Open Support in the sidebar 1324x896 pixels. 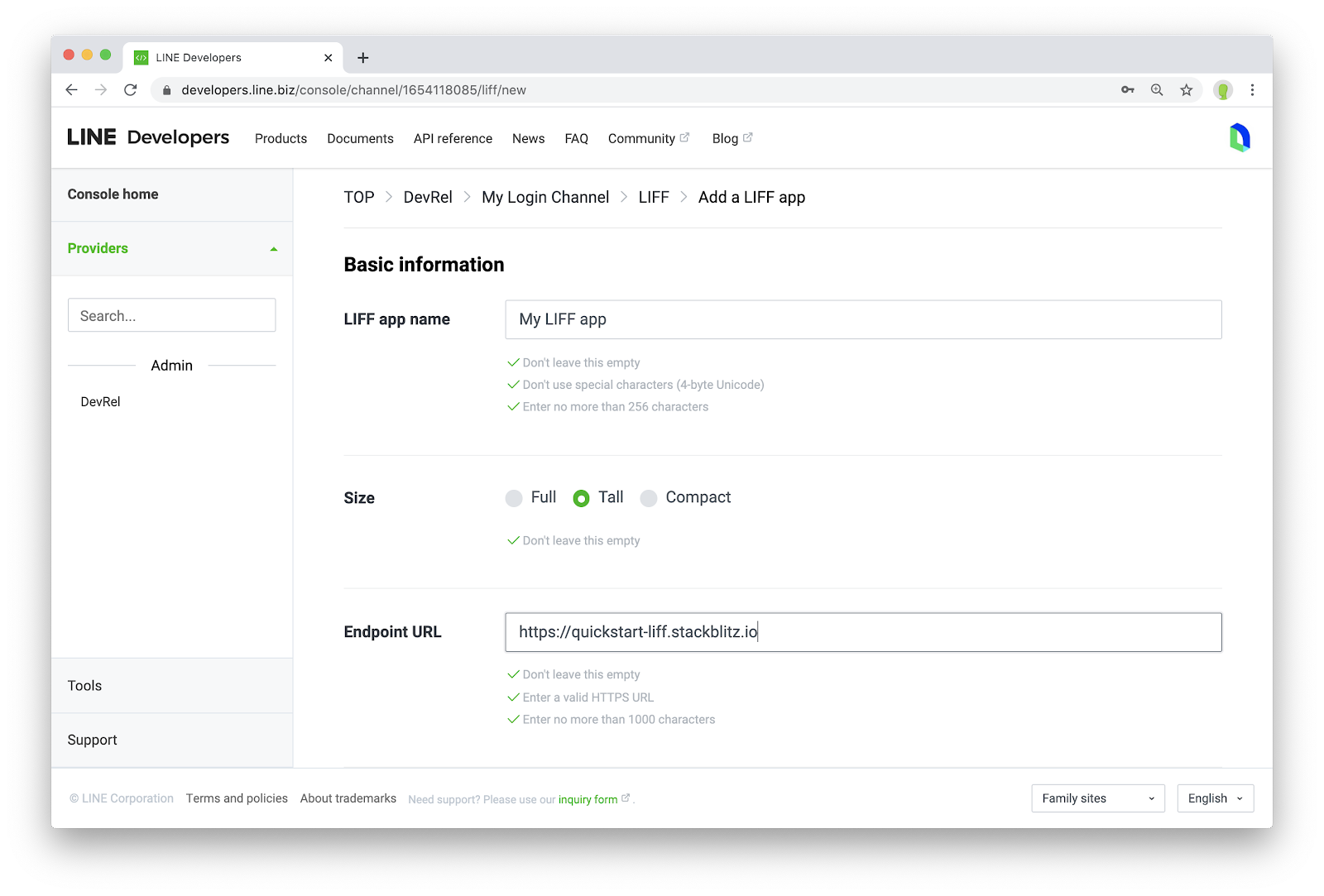(x=92, y=740)
